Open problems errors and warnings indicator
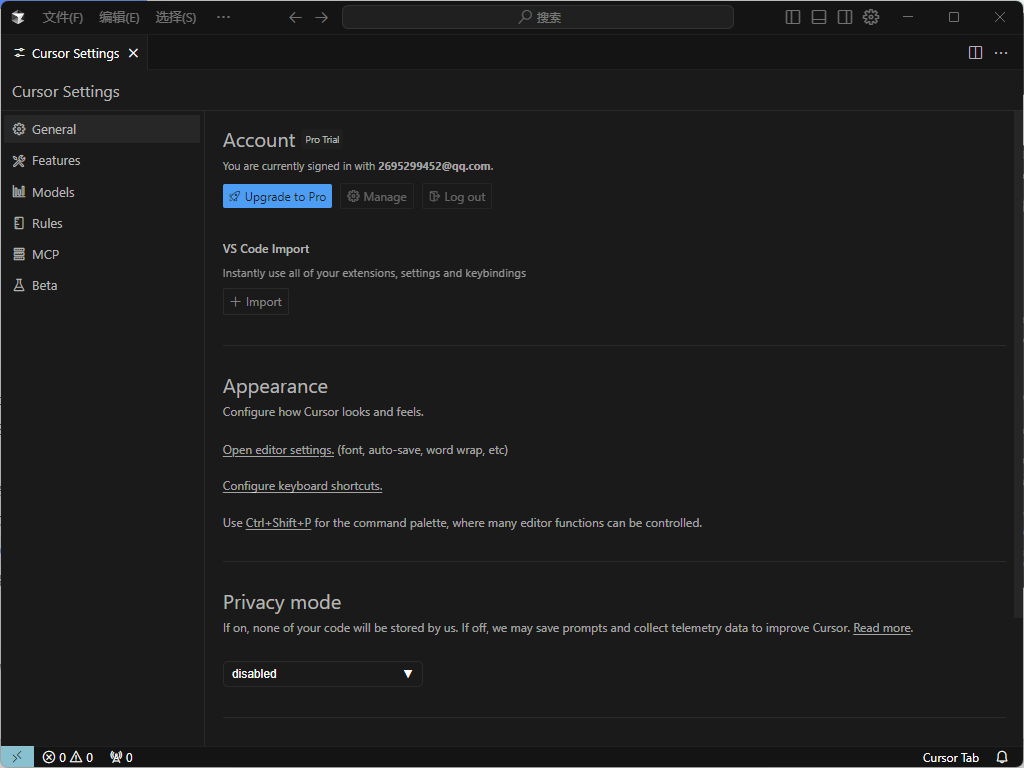The height and width of the screenshot is (768, 1024). coord(68,758)
